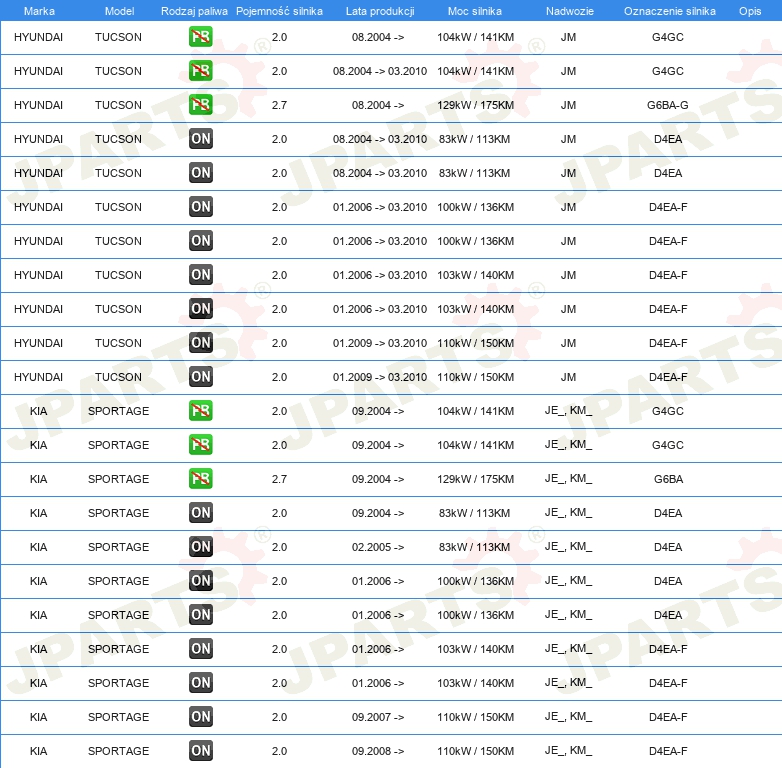The height and width of the screenshot is (768, 782).
Task: Click the Oznaczenie silnika column header
Action: tap(669, 11)
